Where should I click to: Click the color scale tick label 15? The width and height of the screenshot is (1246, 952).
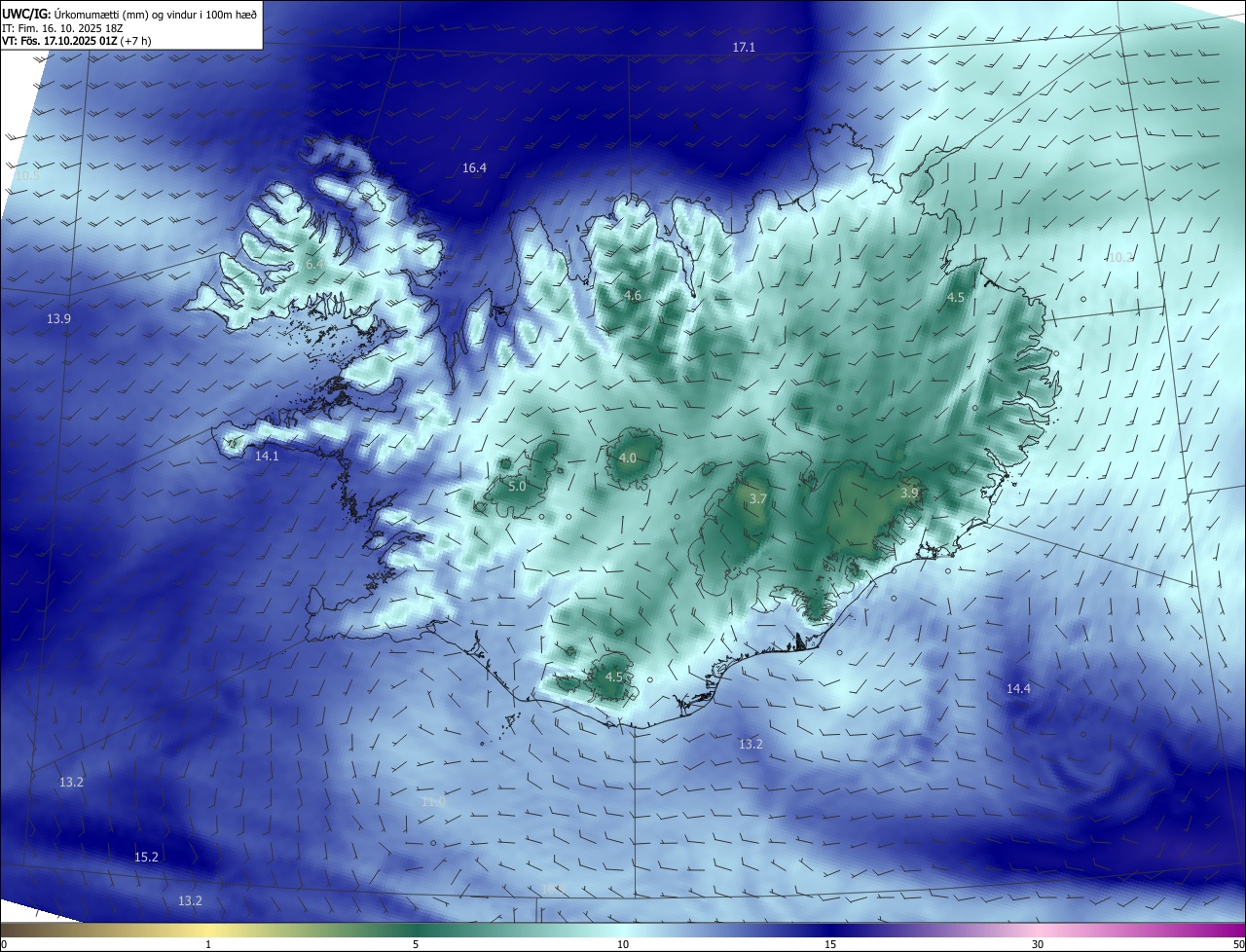(x=830, y=944)
